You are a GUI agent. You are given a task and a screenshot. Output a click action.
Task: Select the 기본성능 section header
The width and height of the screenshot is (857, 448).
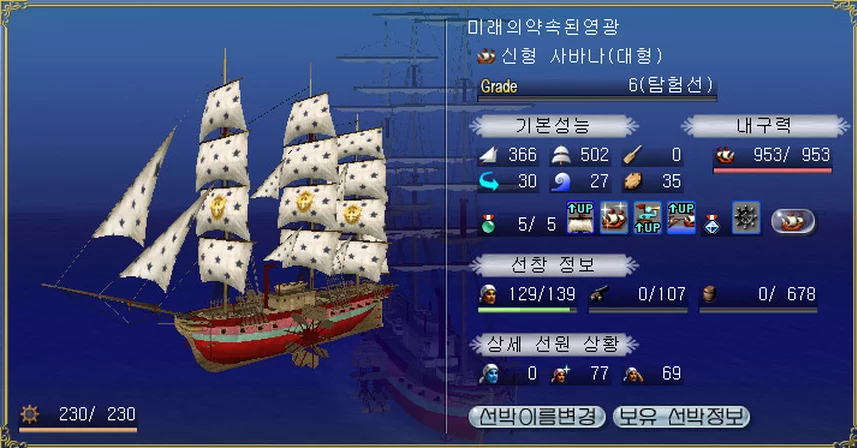pos(554,126)
